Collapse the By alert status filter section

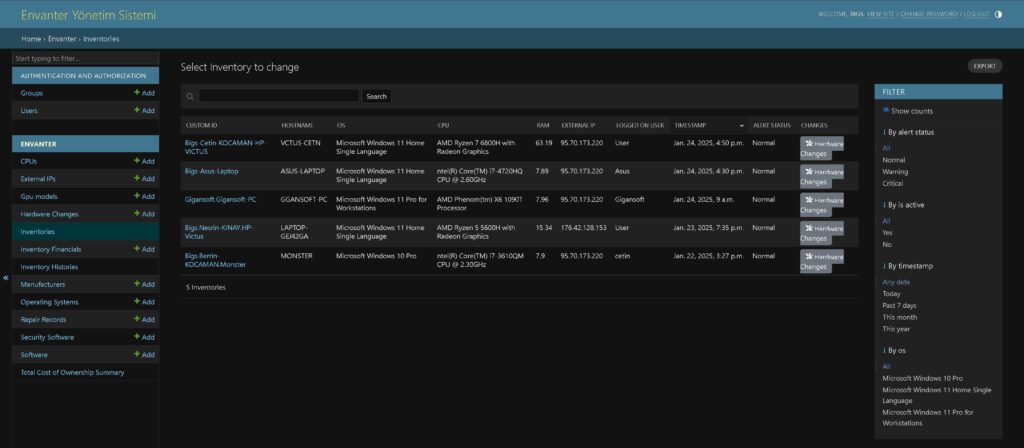(909, 132)
